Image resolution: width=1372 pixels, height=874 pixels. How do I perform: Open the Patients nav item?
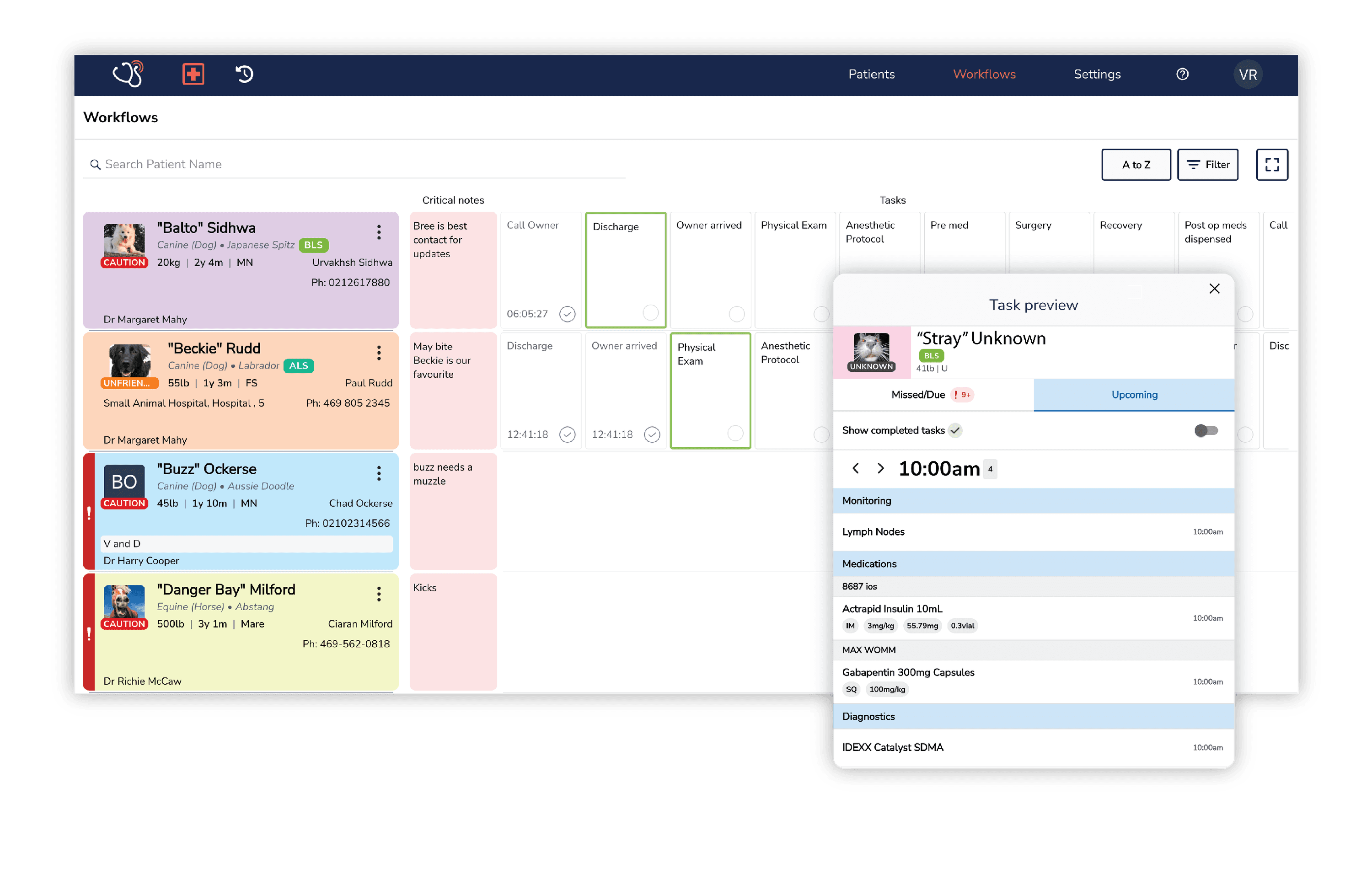(x=871, y=75)
